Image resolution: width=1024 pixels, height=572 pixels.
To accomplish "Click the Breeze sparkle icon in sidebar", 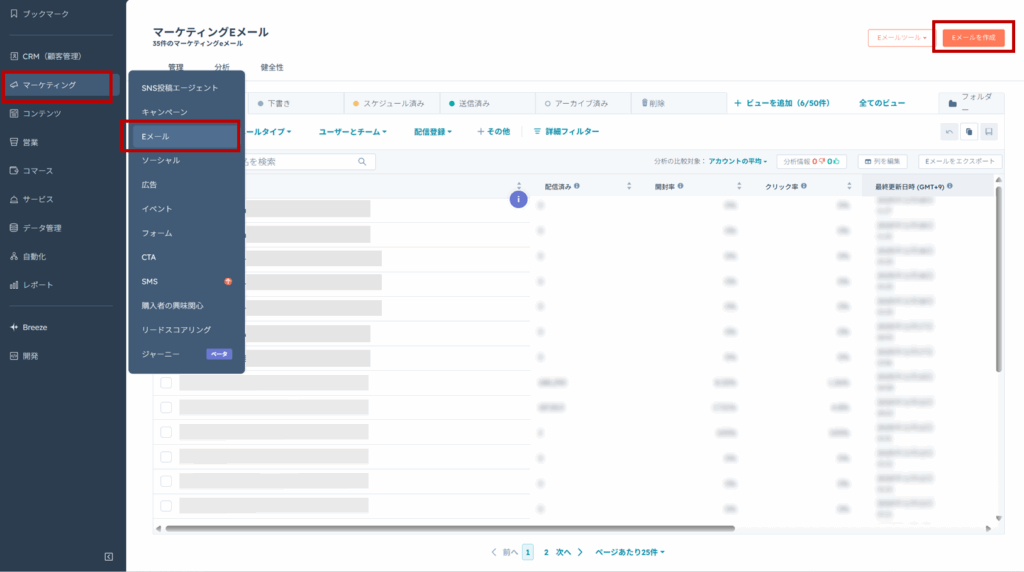I will click(13, 327).
